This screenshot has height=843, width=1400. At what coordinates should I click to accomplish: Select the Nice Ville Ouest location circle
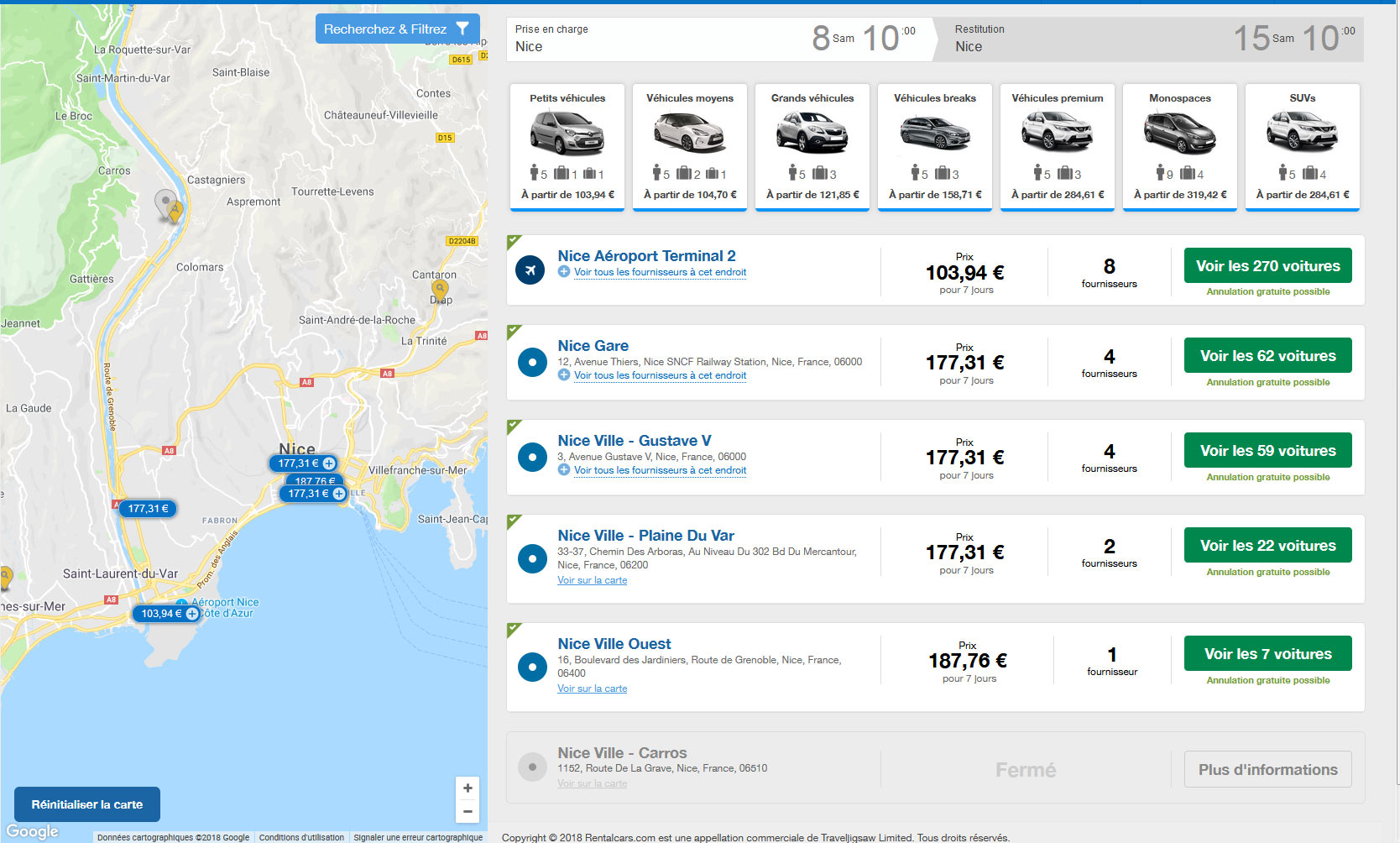(x=532, y=667)
